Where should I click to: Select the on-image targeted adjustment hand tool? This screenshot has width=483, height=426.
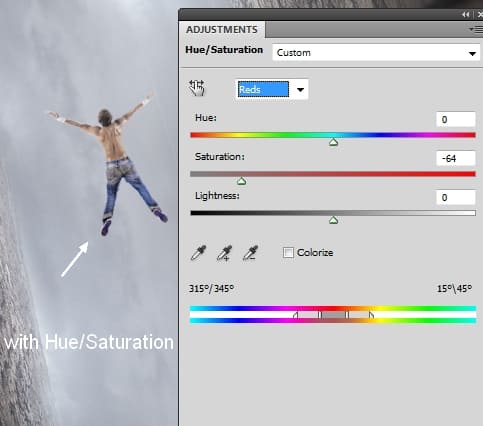[197, 88]
